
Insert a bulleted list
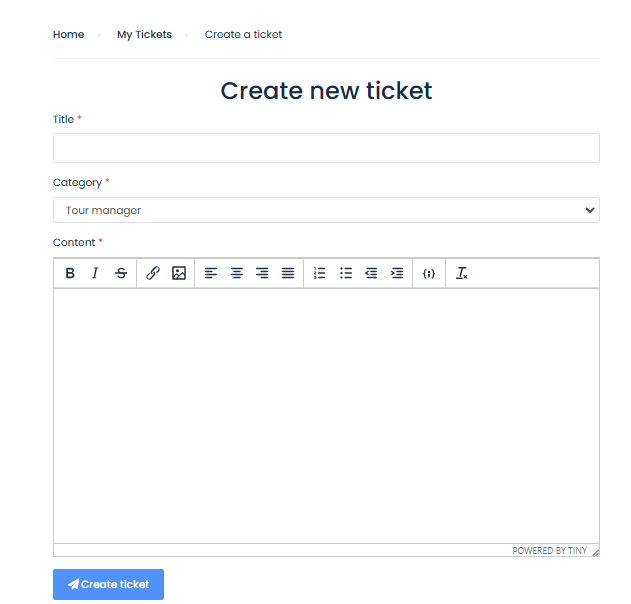pyautogui.click(x=346, y=273)
